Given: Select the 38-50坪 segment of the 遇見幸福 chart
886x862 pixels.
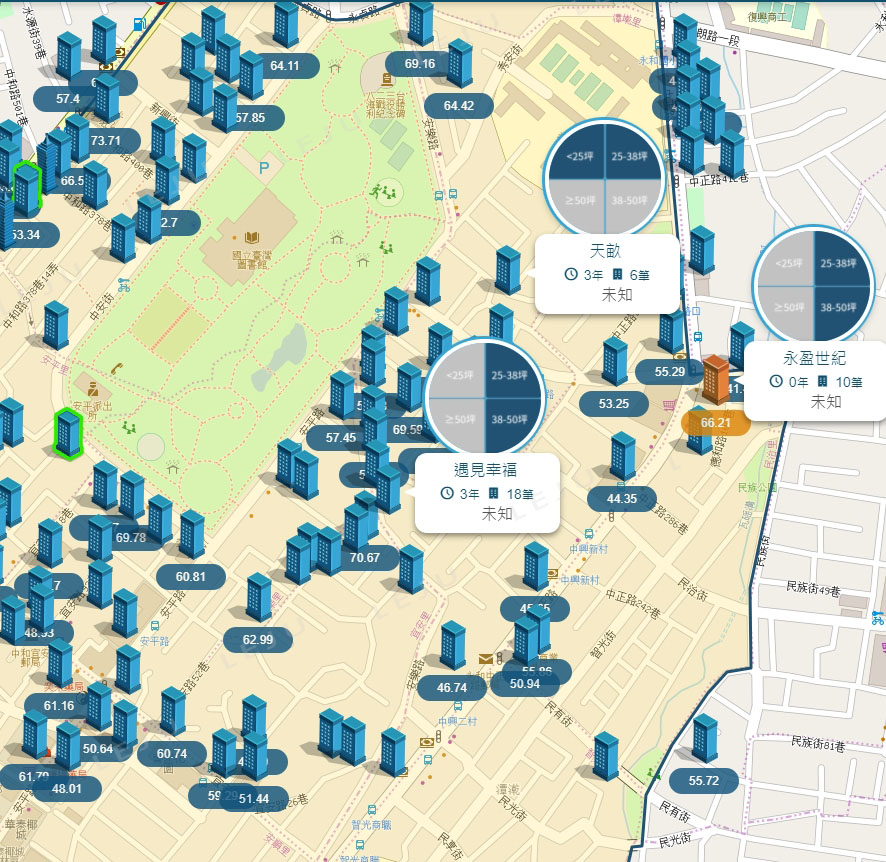Looking at the screenshot, I should [512, 424].
